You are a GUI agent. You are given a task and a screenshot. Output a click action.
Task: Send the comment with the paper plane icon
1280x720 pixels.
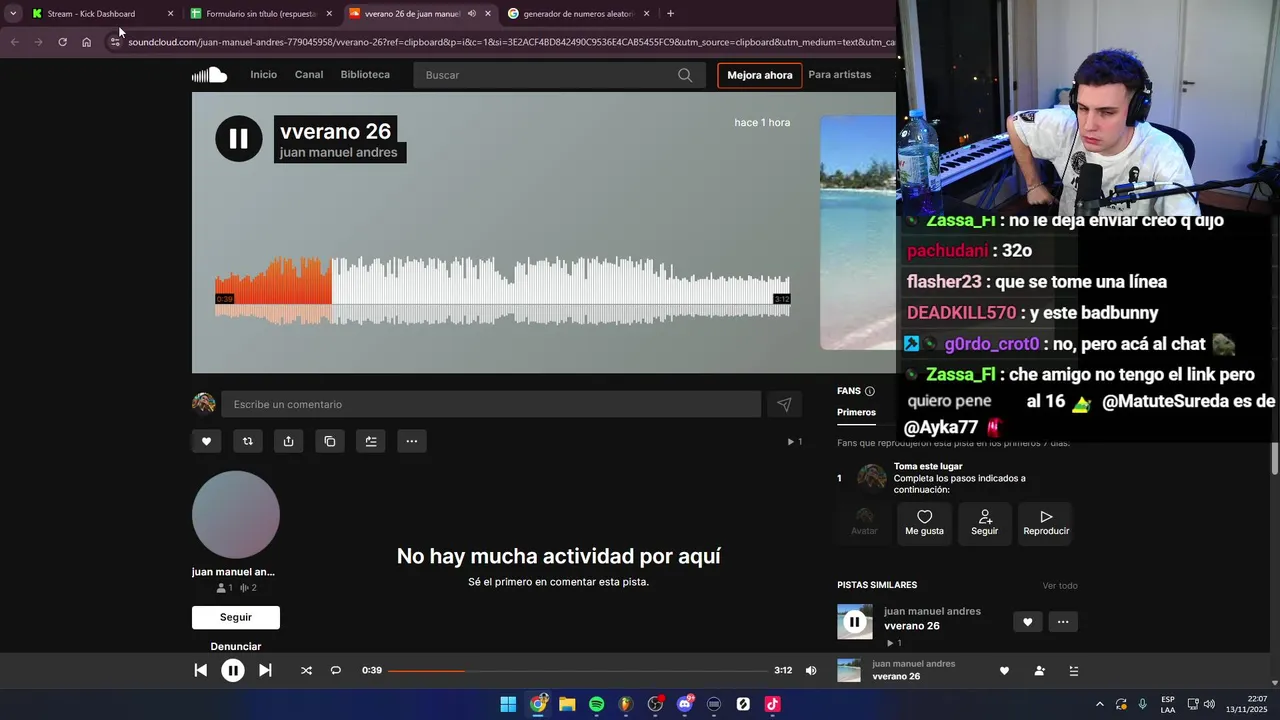pyautogui.click(x=784, y=404)
